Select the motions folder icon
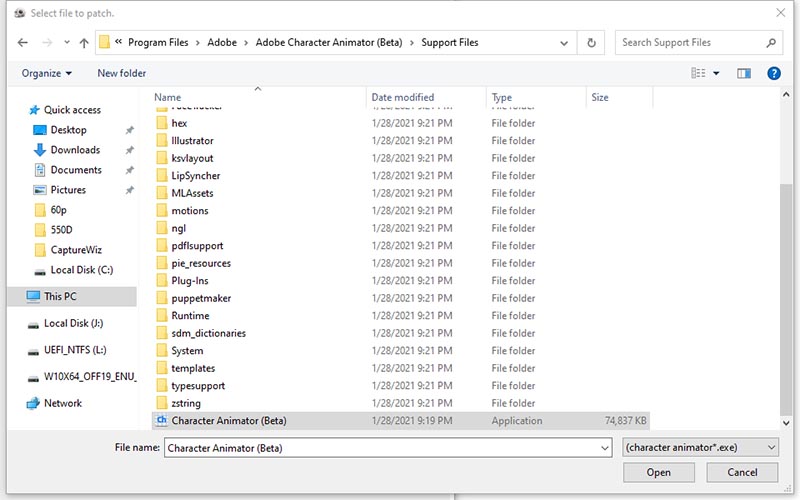Screen dimensions: 800x500 162,211
